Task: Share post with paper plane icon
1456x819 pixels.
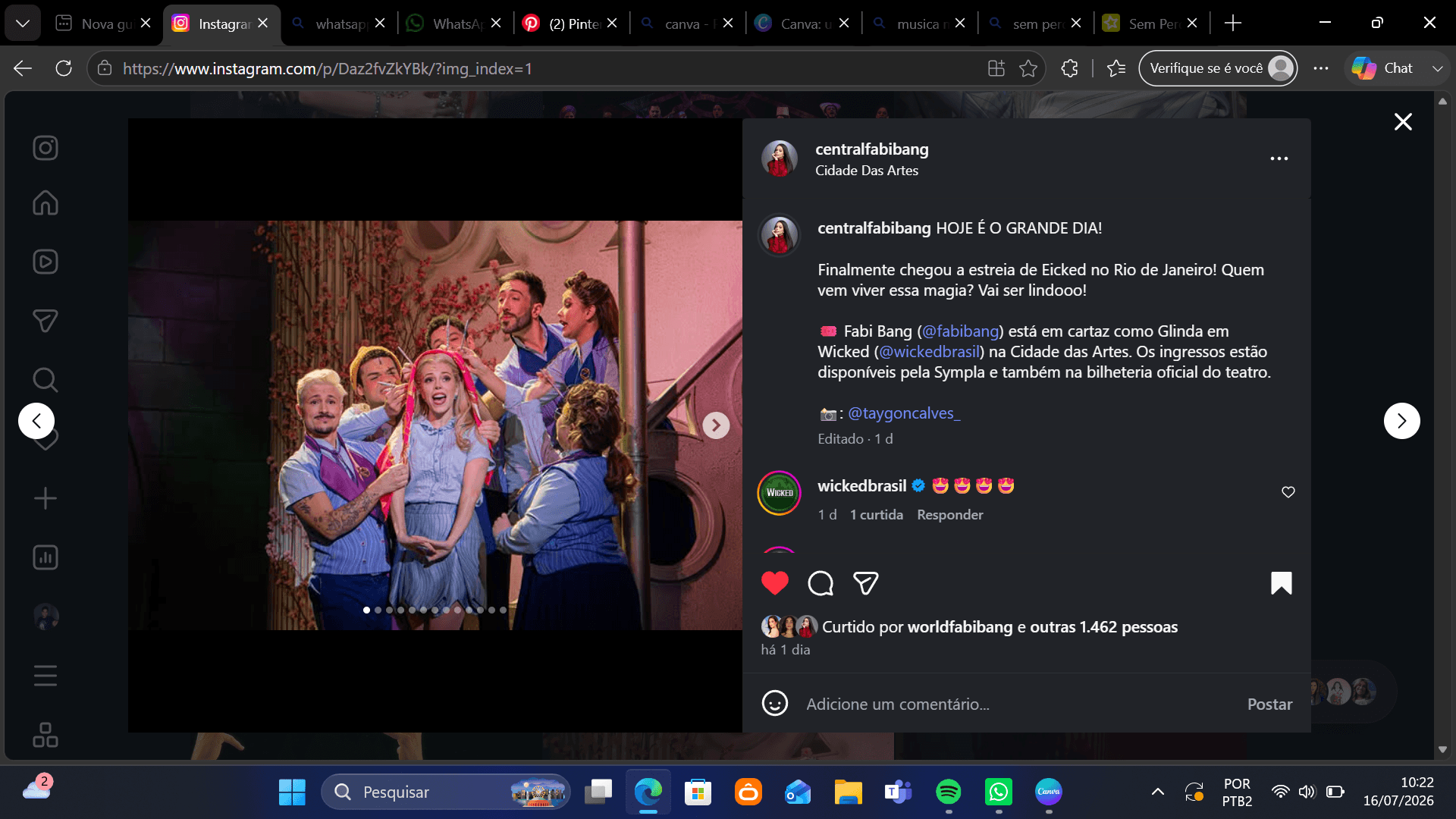Action: (x=865, y=583)
